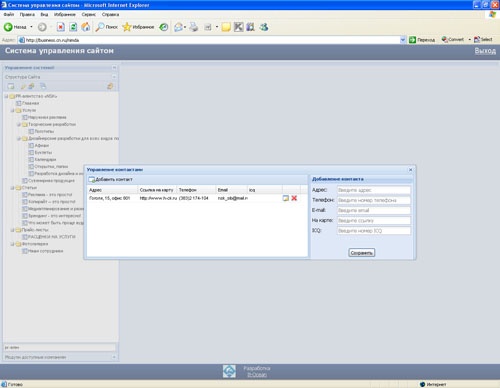This screenshot has width=500, height=388.
Task: Click the ICQ number input field
Action: (374, 231)
